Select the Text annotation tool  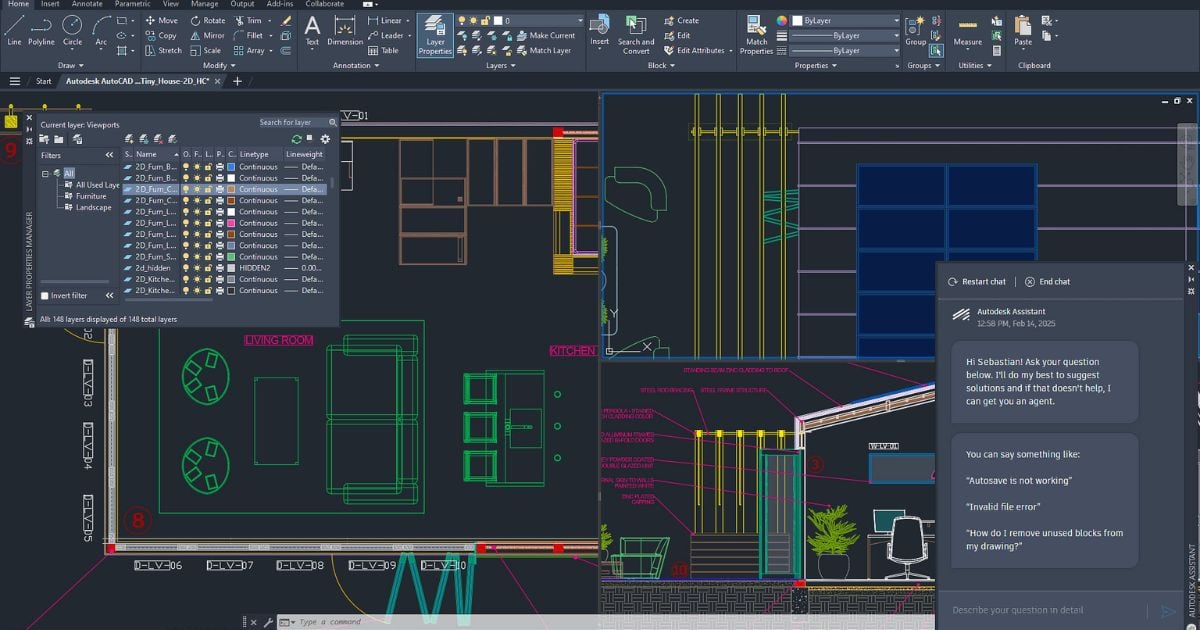(312, 30)
